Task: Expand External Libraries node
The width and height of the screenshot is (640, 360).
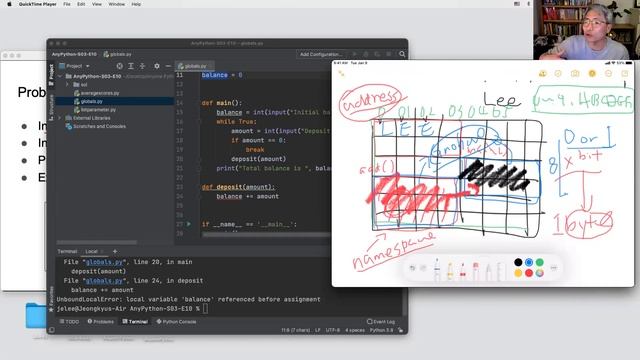Action: tap(60, 118)
